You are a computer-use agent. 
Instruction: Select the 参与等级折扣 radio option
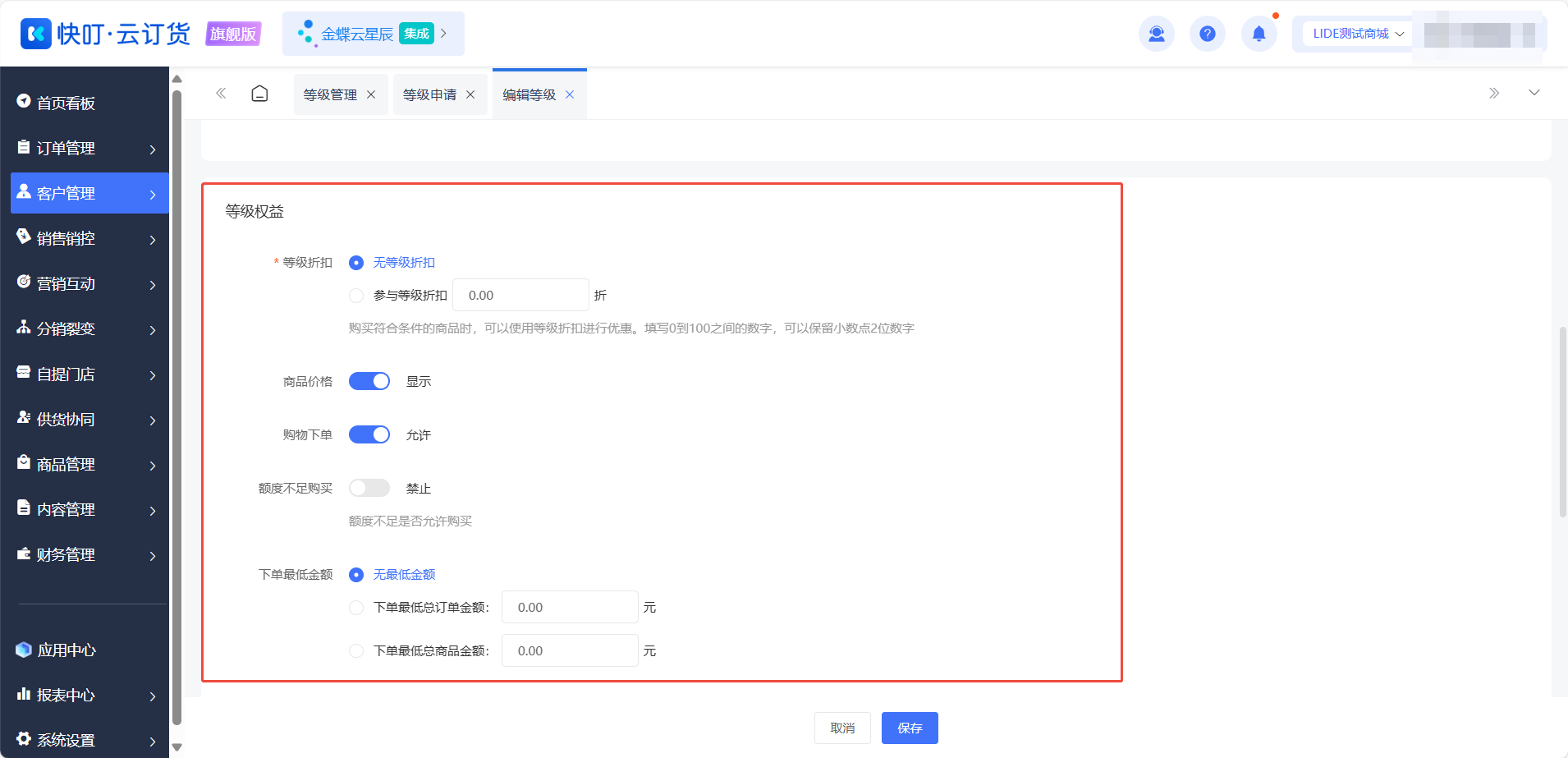(x=356, y=296)
